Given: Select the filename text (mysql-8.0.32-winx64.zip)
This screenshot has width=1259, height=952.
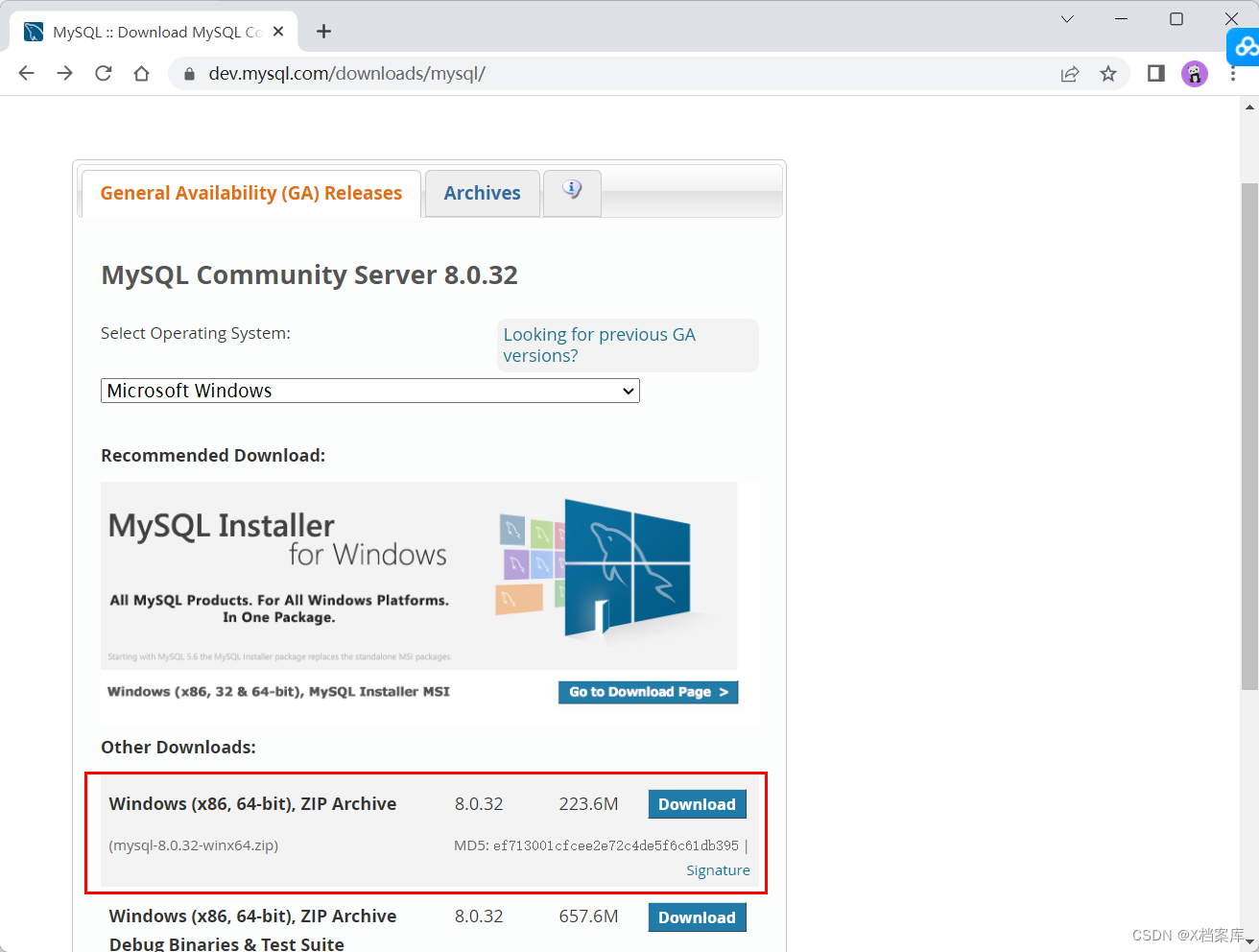Looking at the screenshot, I should click(x=194, y=845).
